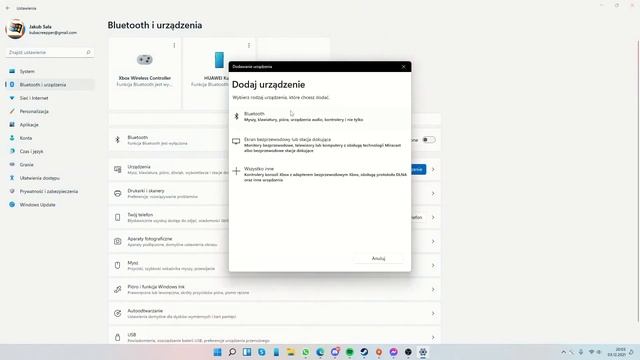Open Microsoft Edge from taskbar
Image resolution: width=640 pixels, height=360 pixels.
[x=320, y=352]
